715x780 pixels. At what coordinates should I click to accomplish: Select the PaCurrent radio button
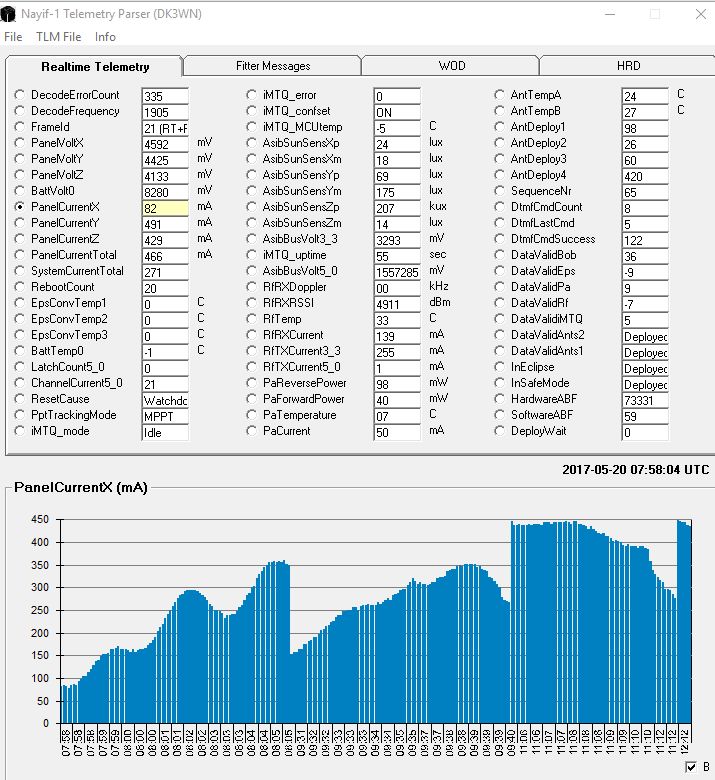coord(252,431)
